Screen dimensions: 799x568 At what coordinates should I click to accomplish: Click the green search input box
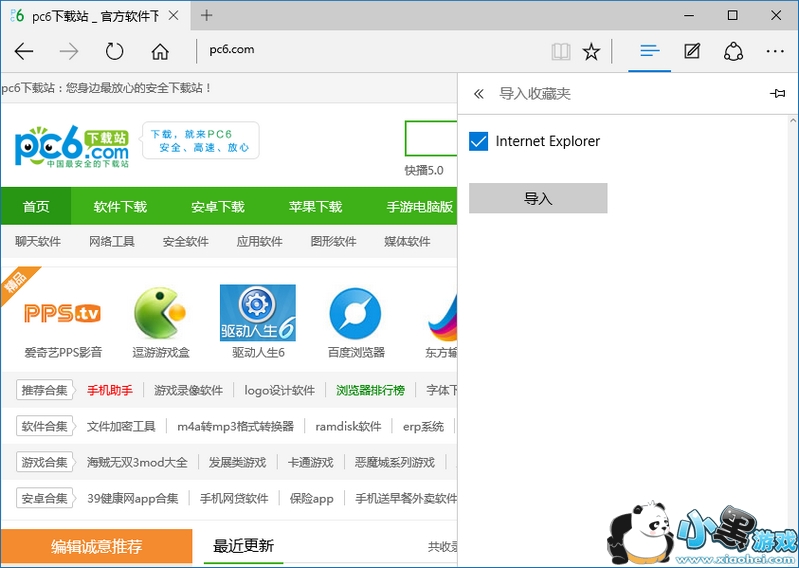[x=431, y=138]
